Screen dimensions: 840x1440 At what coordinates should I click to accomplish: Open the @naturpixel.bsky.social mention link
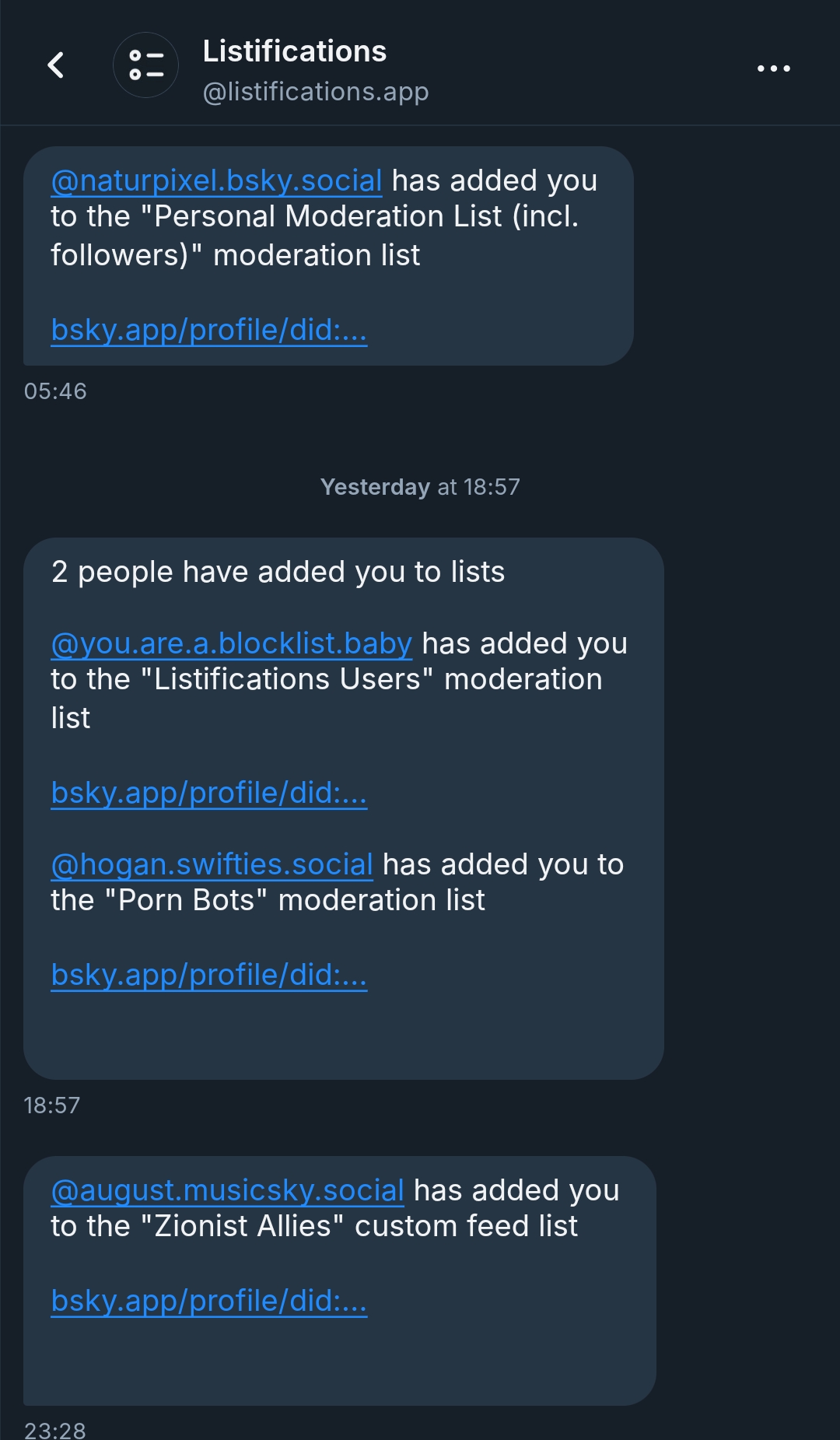coord(216,180)
